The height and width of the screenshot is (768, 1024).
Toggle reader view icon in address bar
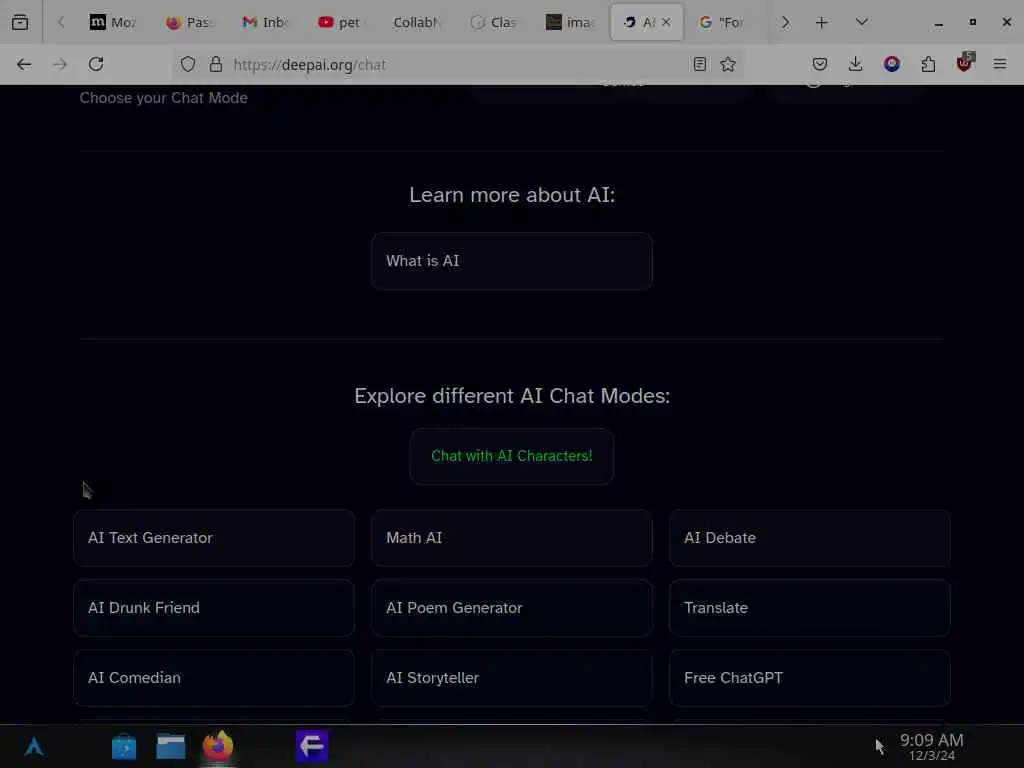click(x=699, y=64)
